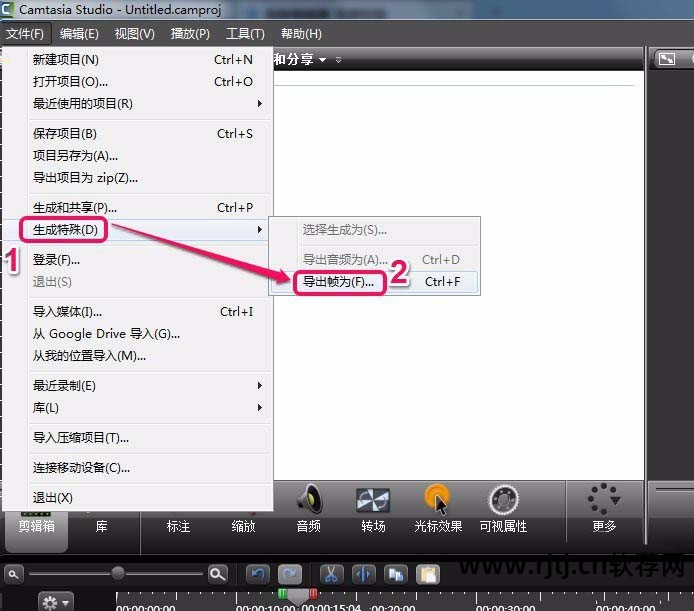
Task: Open the 工具(T) menu
Action: point(245,34)
